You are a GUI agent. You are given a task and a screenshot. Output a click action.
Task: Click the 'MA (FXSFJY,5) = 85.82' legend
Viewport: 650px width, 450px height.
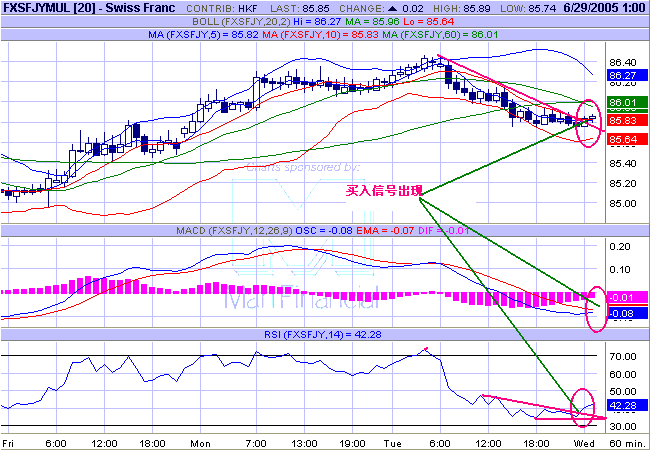point(203,35)
